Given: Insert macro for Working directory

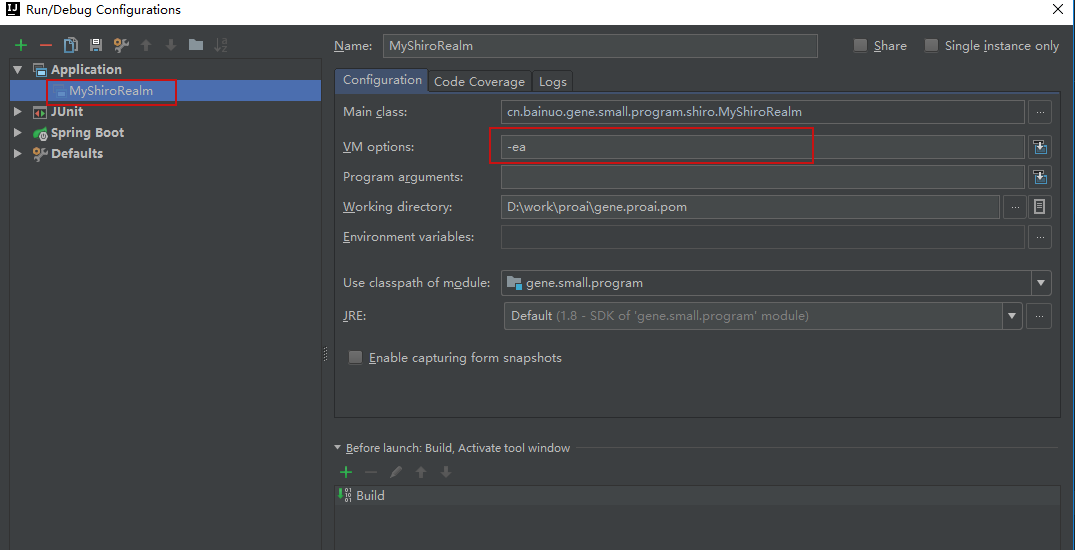Looking at the screenshot, I should pyautogui.click(x=1040, y=207).
